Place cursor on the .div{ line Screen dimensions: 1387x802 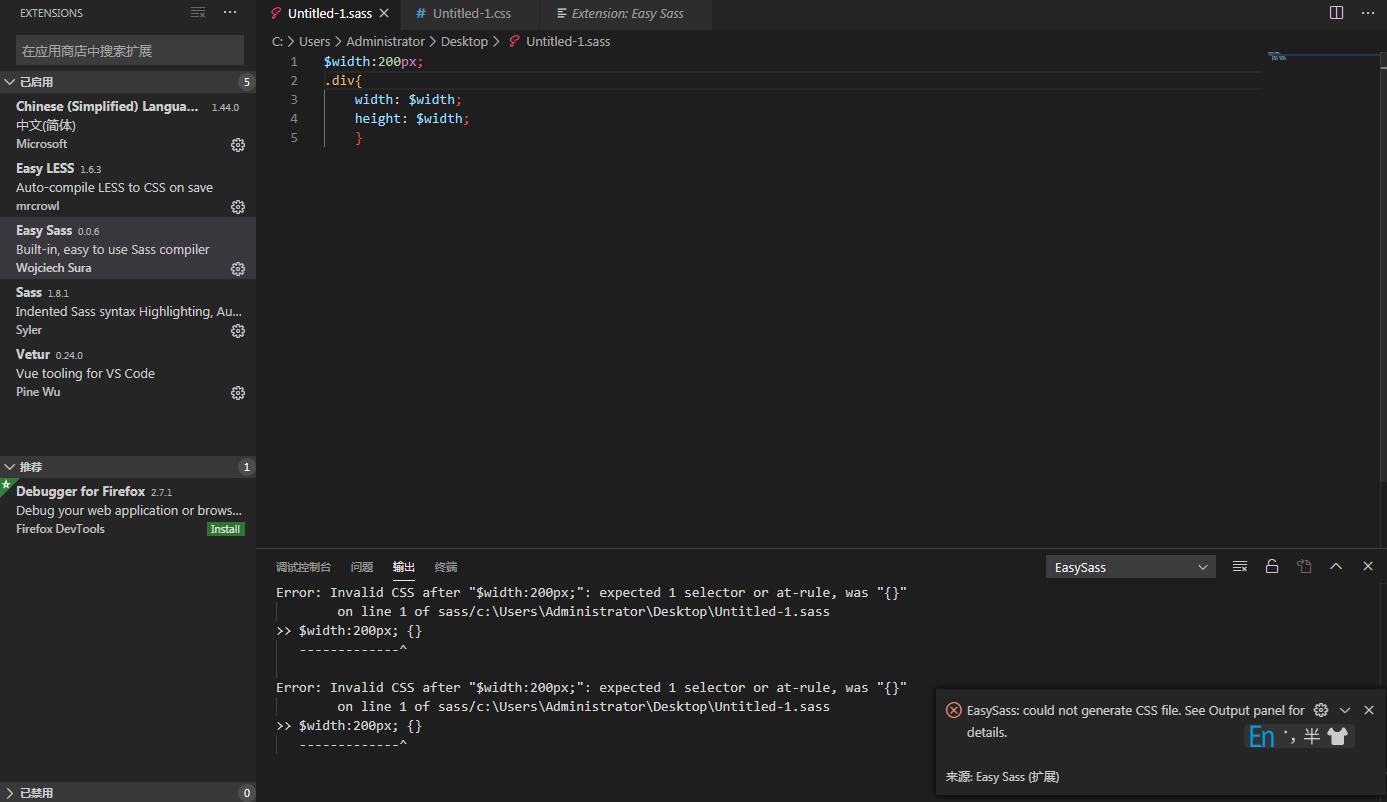tap(343, 80)
